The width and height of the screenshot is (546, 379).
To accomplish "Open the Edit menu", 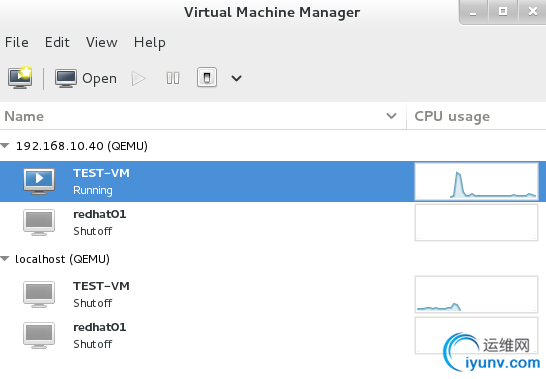I will 57,42.
